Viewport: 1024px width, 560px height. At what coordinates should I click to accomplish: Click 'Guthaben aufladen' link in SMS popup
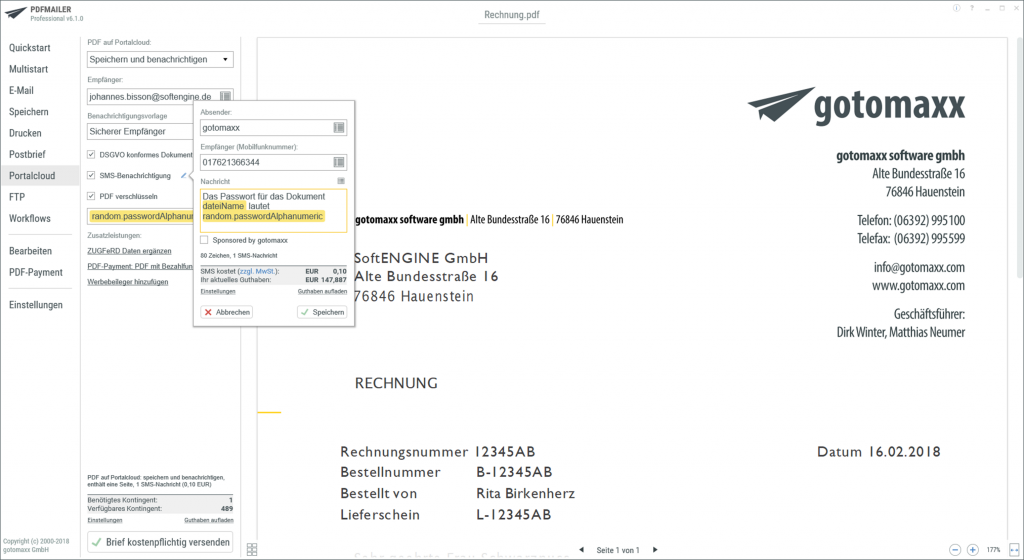click(323, 292)
